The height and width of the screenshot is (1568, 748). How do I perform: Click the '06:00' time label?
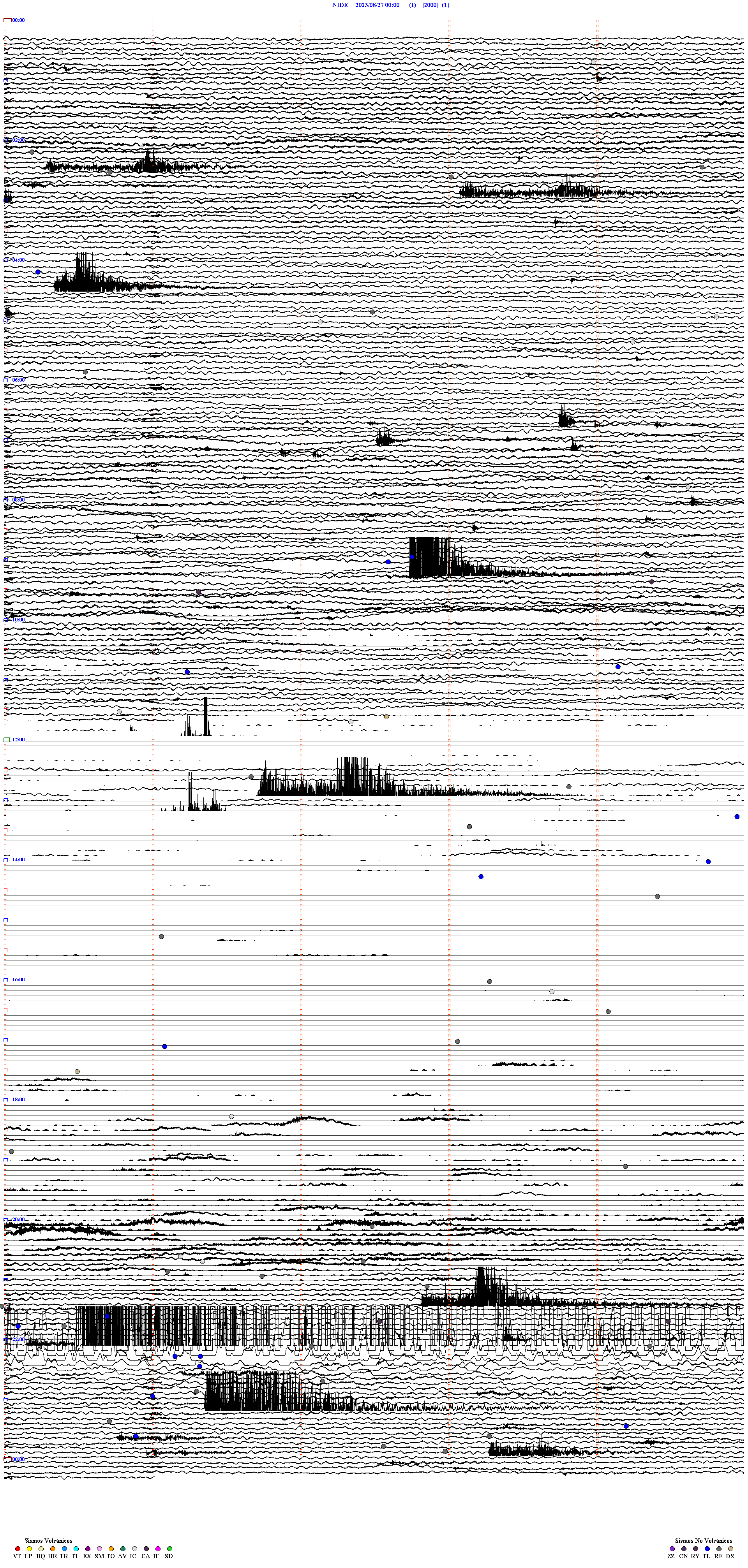coord(18,380)
